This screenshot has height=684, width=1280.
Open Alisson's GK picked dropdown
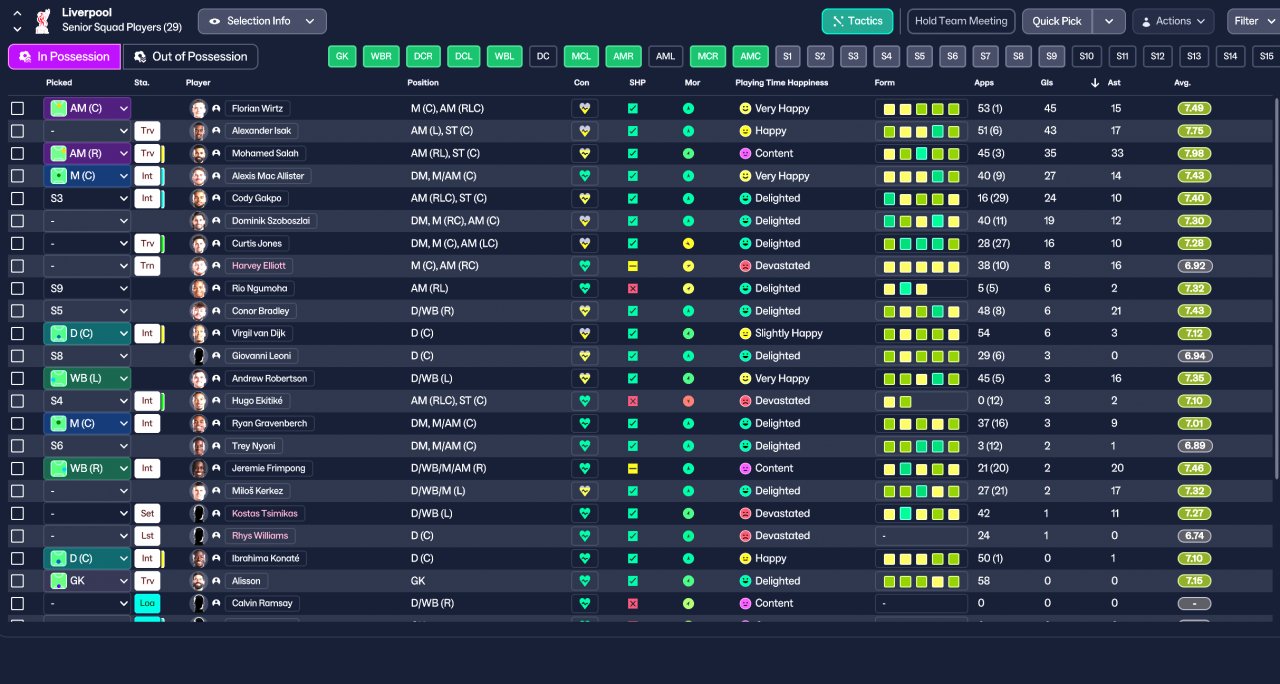[87, 581]
